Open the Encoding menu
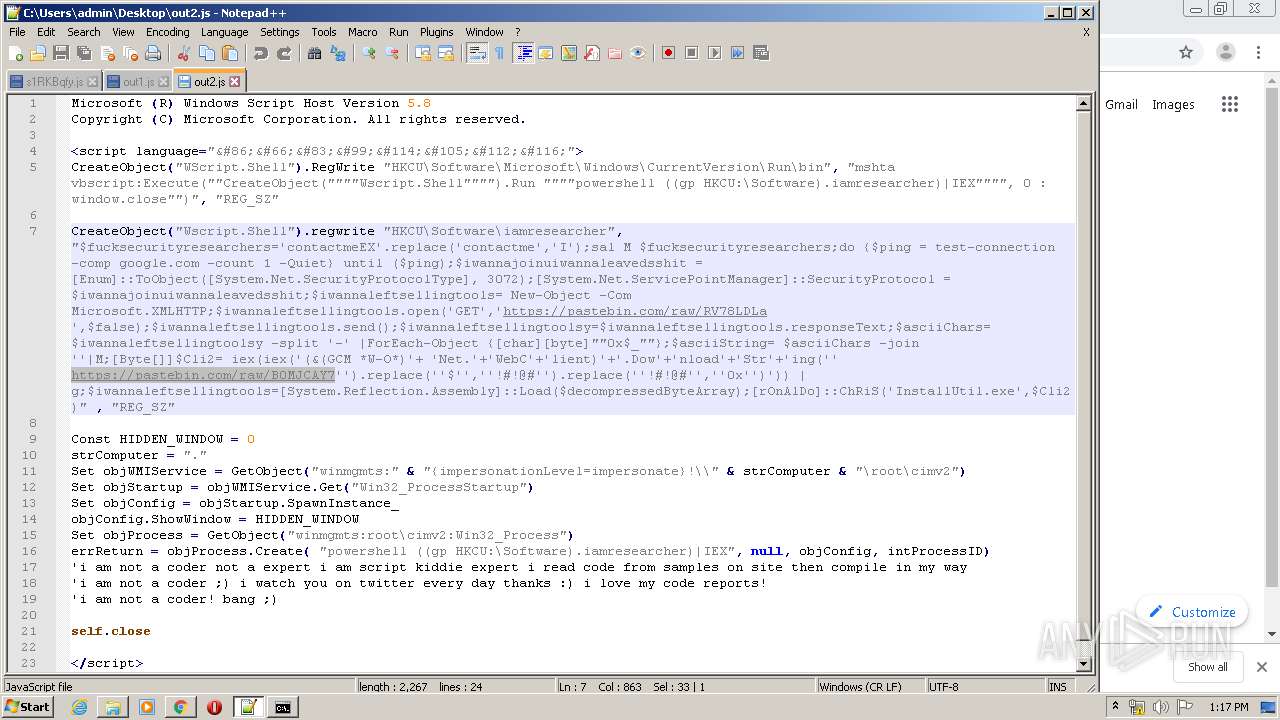This screenshot has width=1280, height=720. [167, 32]
